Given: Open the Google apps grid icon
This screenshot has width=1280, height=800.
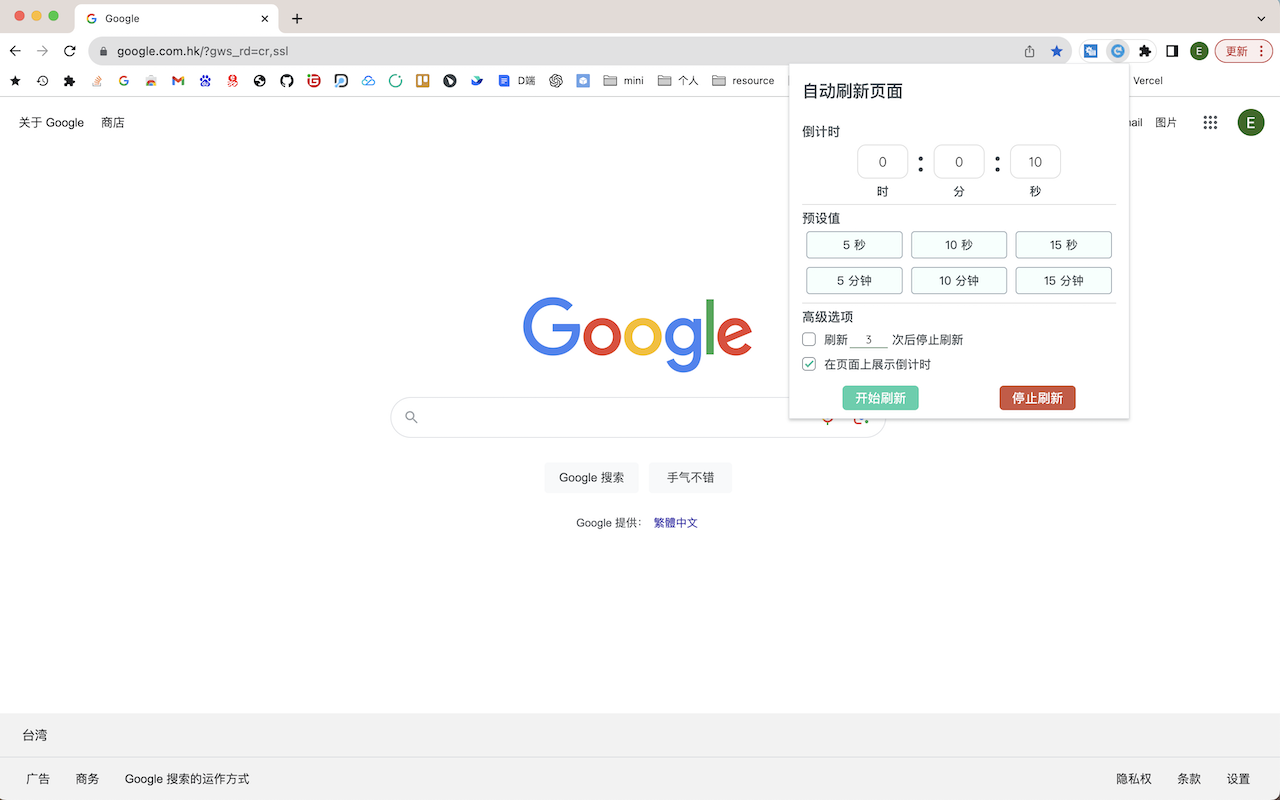Looking at the screenshot, I should tap(1210, 122).
